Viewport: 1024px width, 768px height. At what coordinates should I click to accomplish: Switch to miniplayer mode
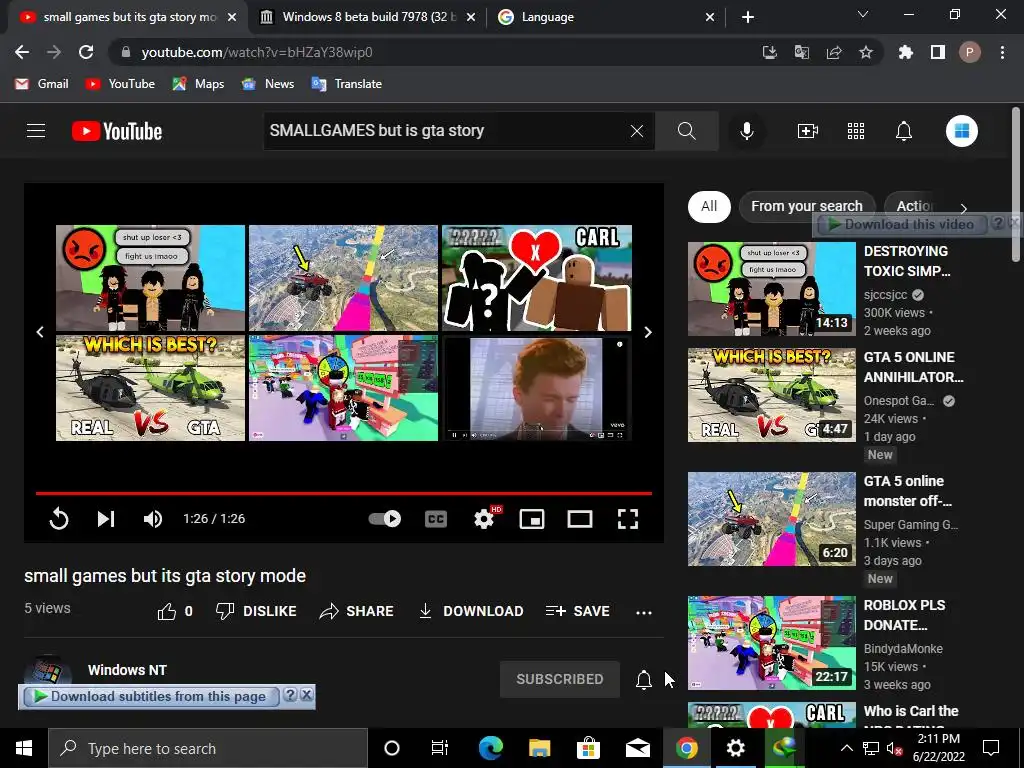tap(532, 519)
